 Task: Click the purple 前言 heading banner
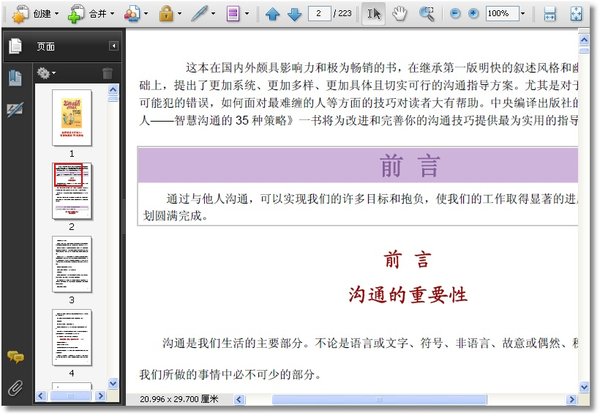(358, 165)
